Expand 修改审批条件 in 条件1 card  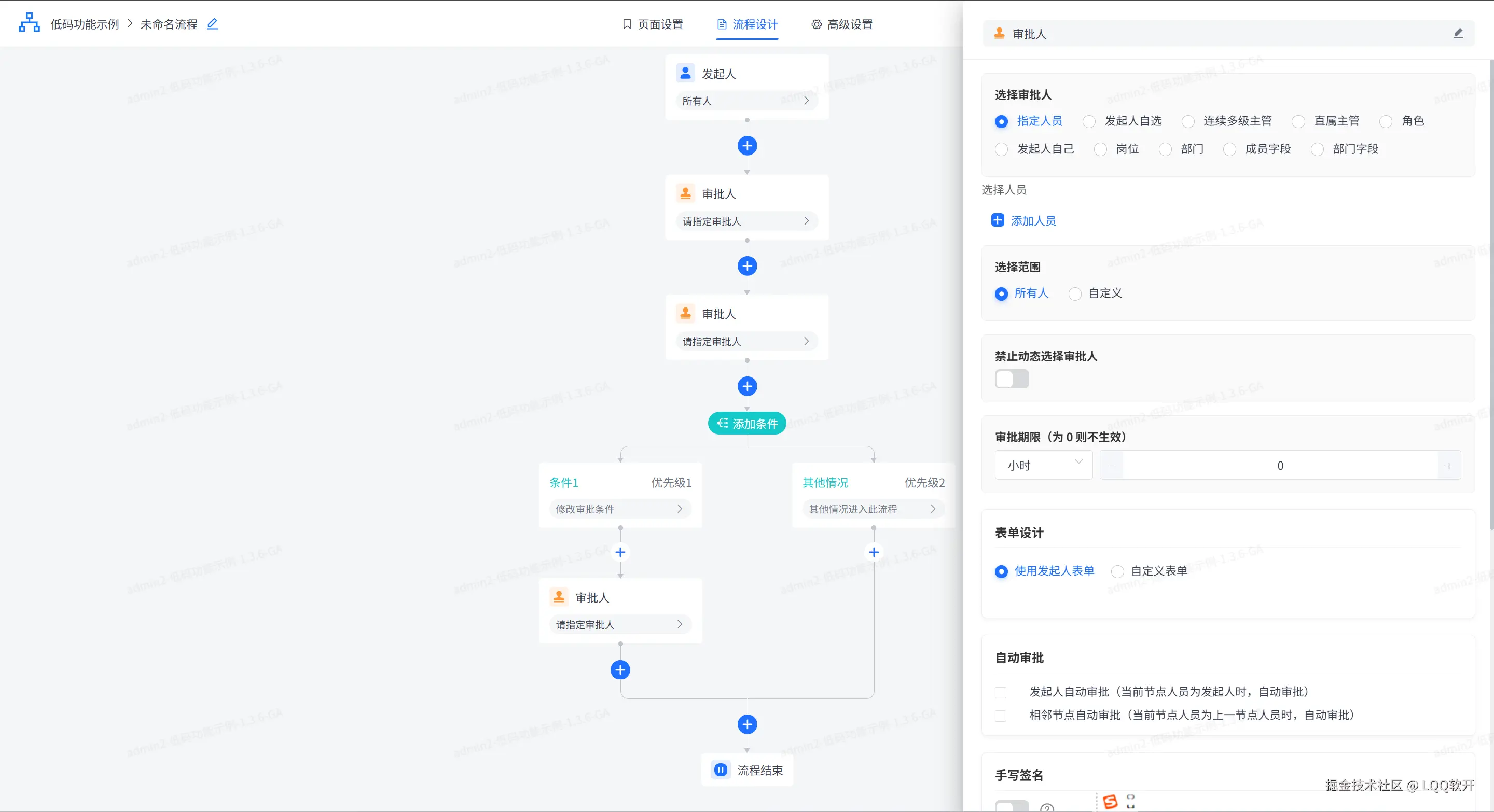[x=619, y=509]
